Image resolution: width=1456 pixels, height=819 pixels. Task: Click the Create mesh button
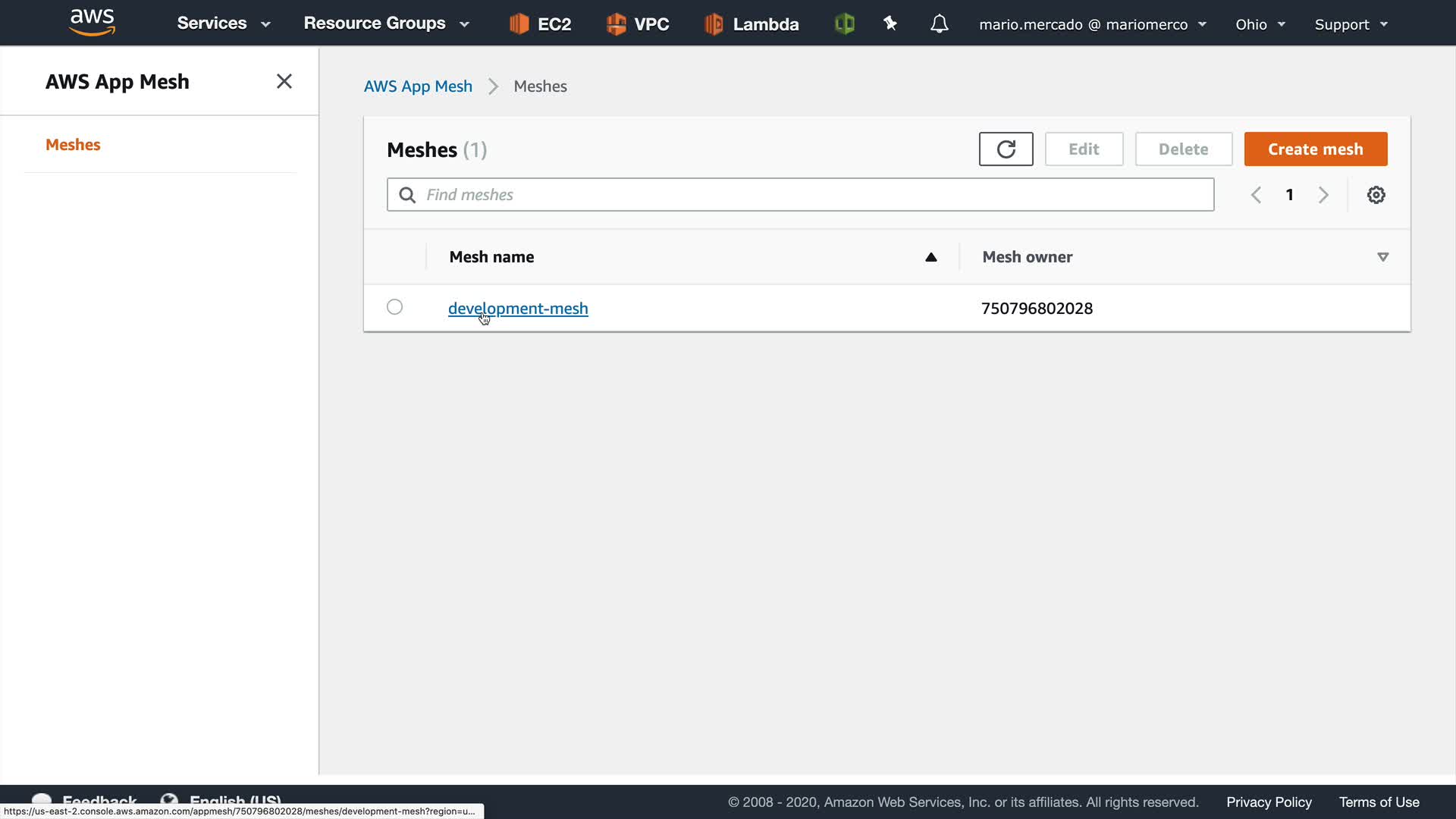1315,149
